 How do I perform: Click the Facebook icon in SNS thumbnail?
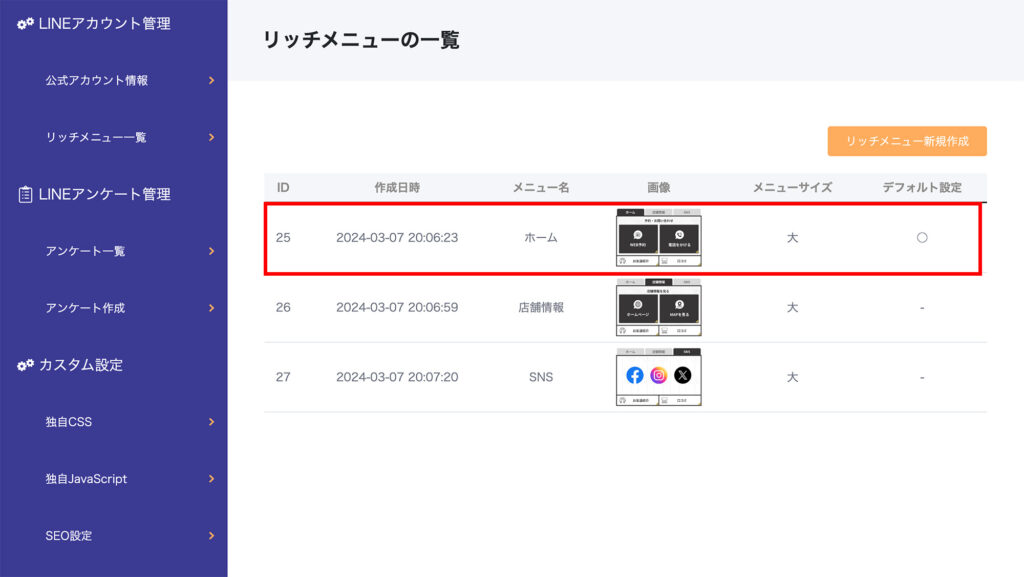coord(635,376)
